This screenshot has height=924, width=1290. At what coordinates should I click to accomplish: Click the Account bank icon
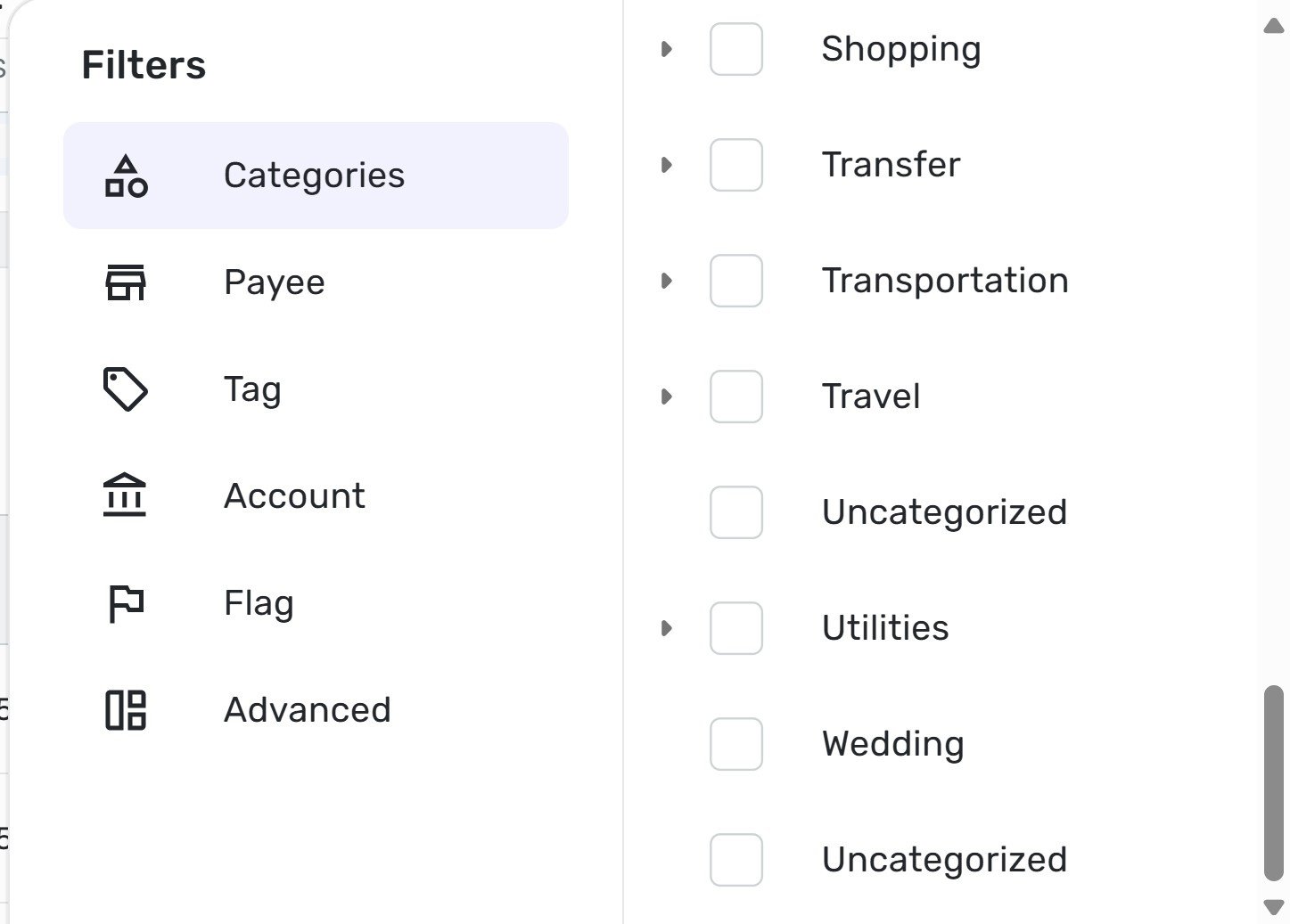click(125, 495)
